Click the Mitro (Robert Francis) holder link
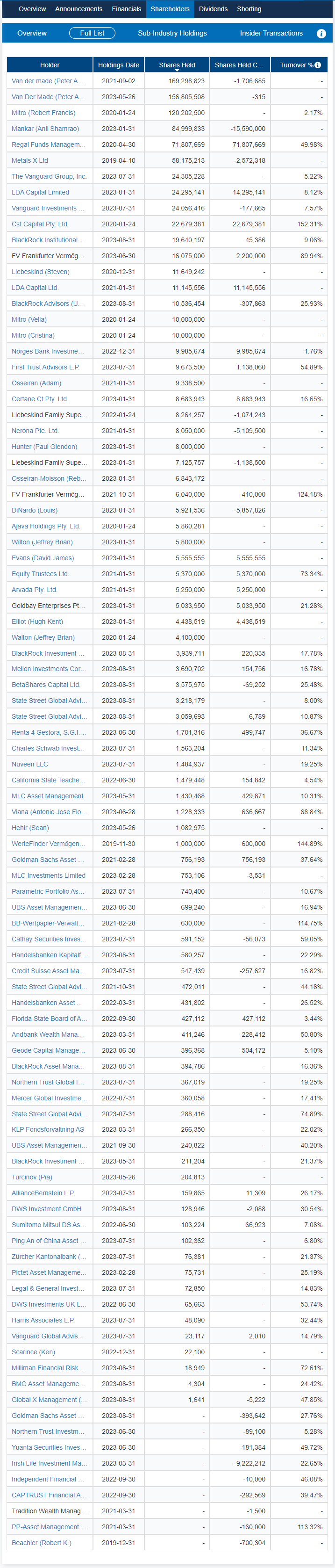 [43, 113]
